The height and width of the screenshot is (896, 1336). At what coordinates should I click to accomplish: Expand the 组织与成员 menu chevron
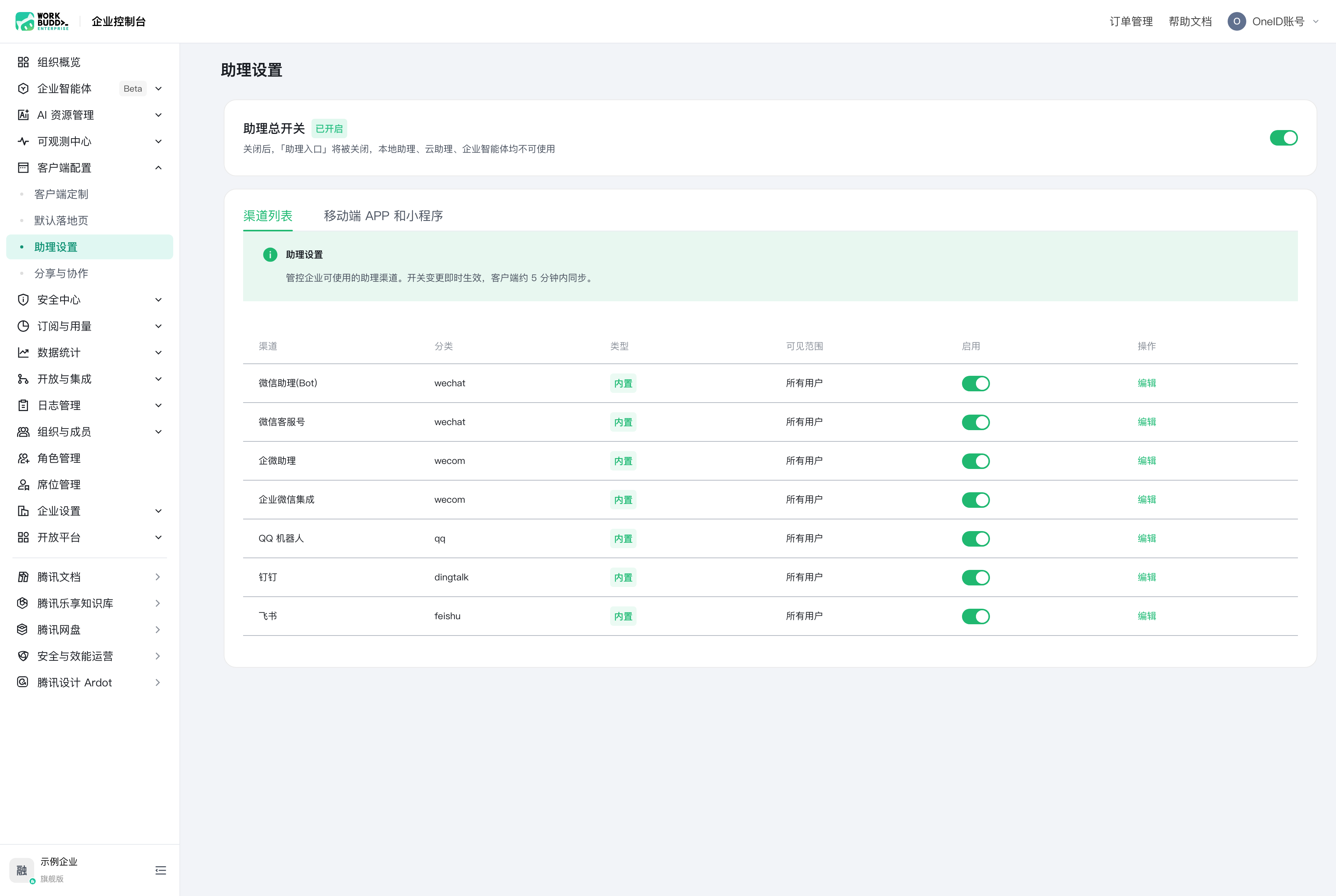[158, 431]
